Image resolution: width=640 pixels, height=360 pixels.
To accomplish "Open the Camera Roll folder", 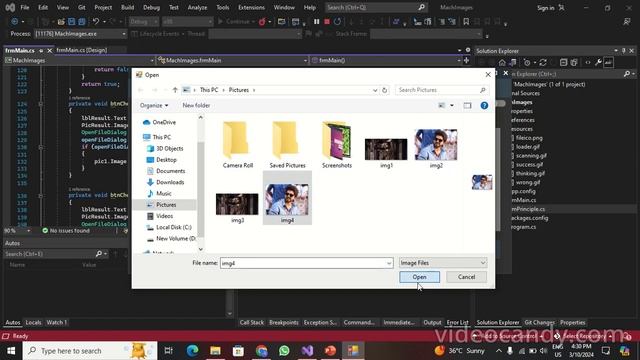I will coord(238,145).
